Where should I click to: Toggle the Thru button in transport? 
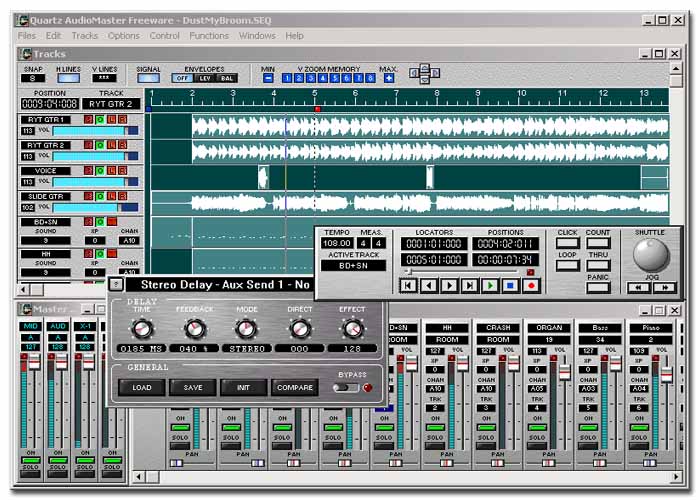598,266
